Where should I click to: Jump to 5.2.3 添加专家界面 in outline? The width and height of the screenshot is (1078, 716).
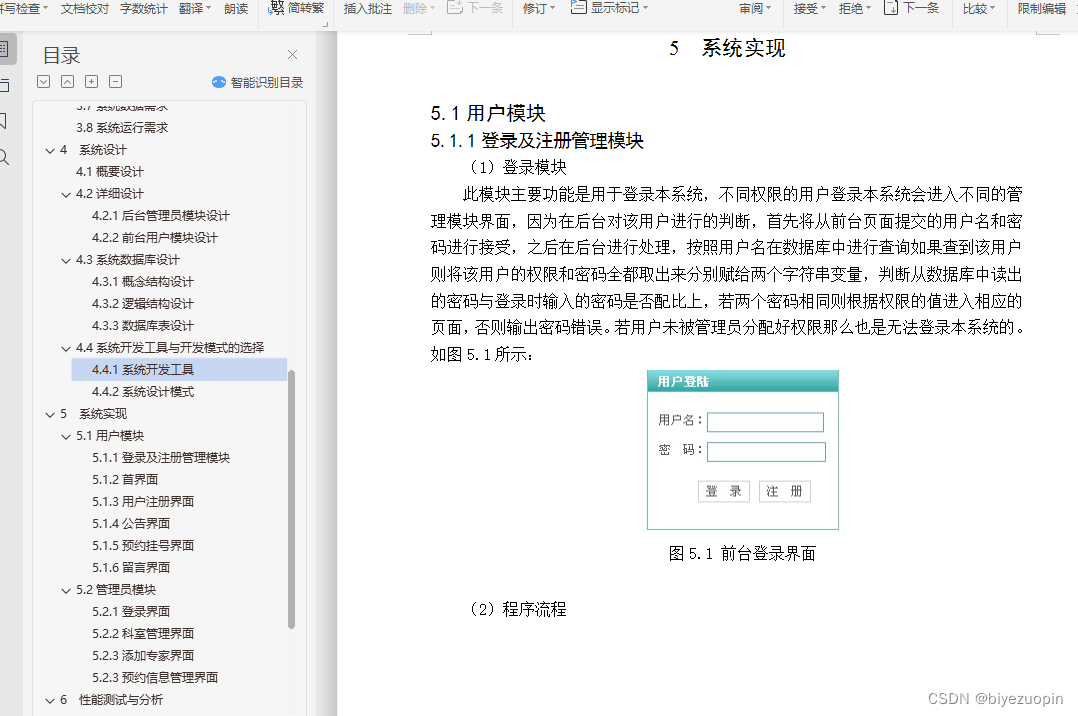(x=142, y=656)
